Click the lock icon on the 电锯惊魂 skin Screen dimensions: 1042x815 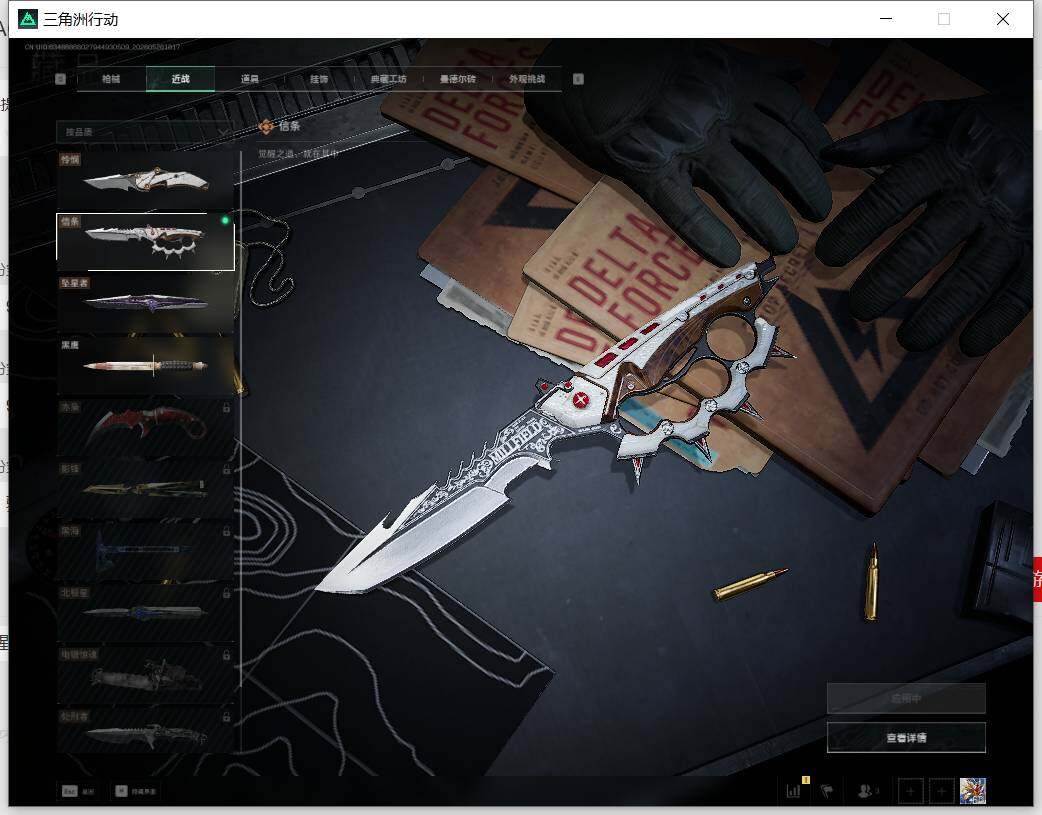226,655
